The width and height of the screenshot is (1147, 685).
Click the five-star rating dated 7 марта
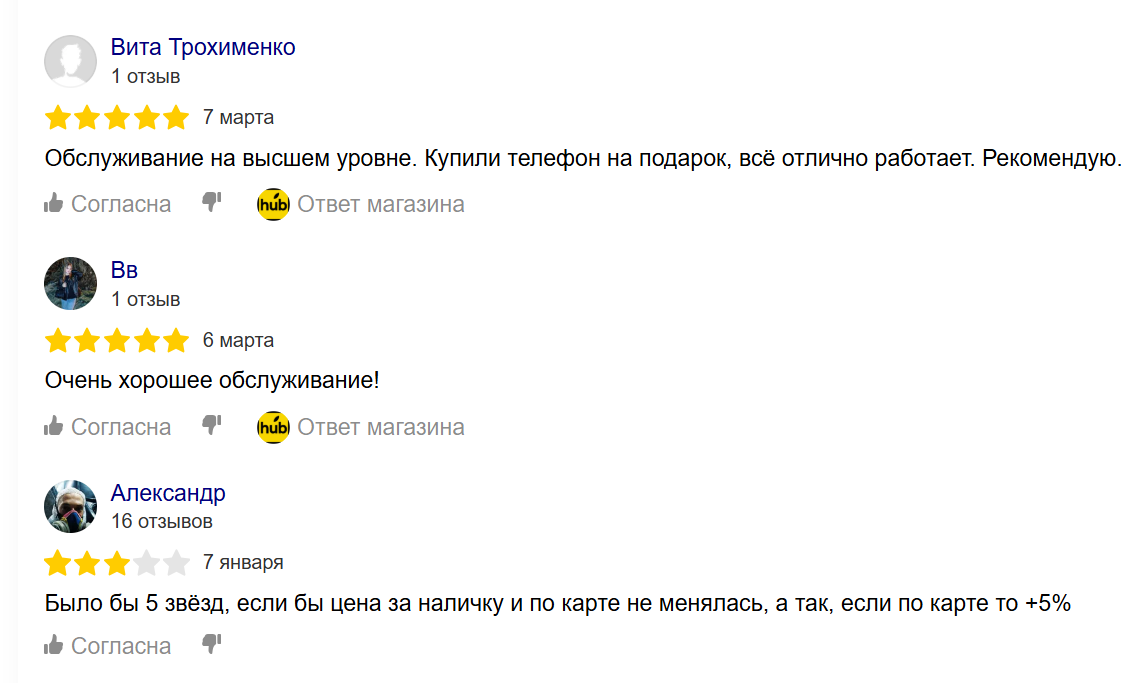coord(117,118)
